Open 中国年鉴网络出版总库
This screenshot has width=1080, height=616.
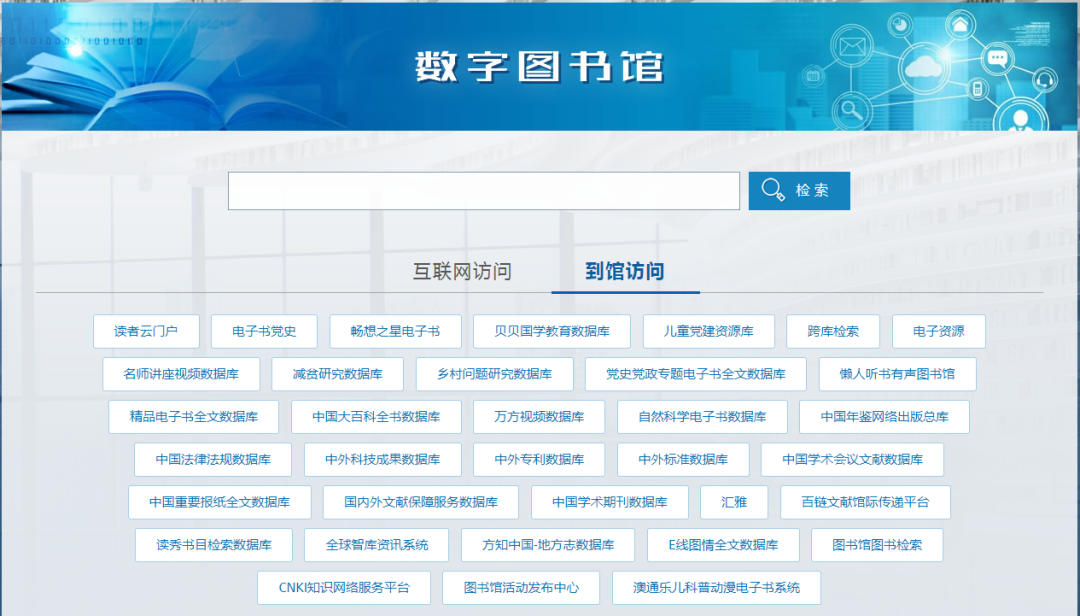(884, 417)
